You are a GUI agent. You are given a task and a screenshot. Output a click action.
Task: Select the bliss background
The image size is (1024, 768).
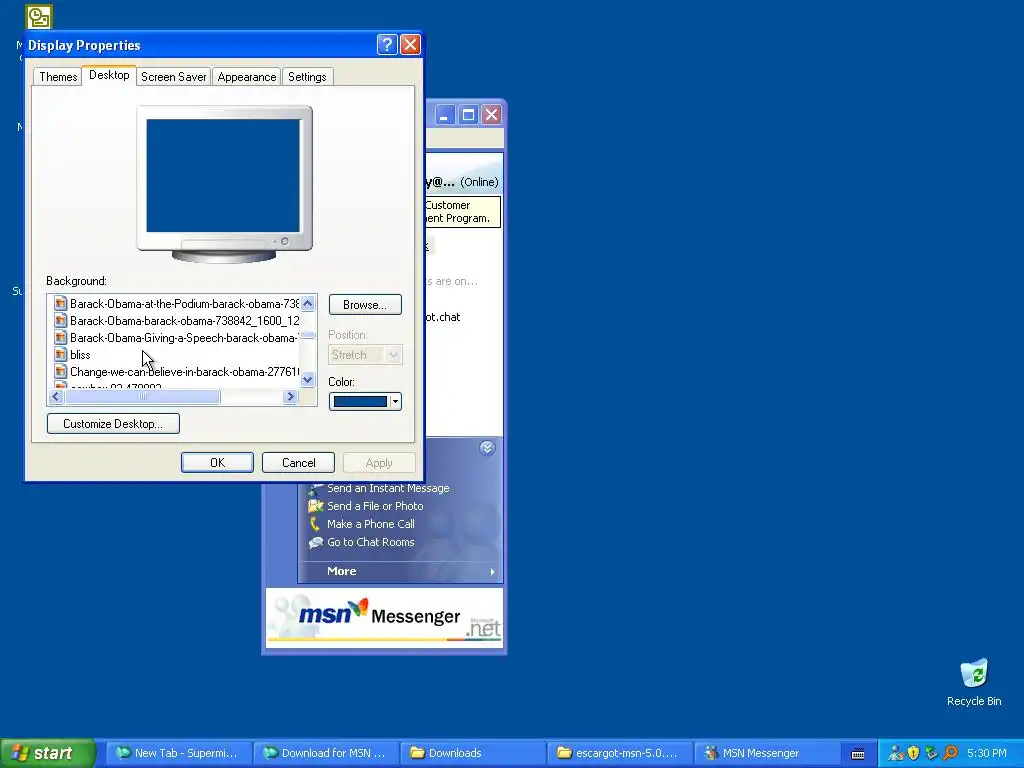[x=80, y=355]
